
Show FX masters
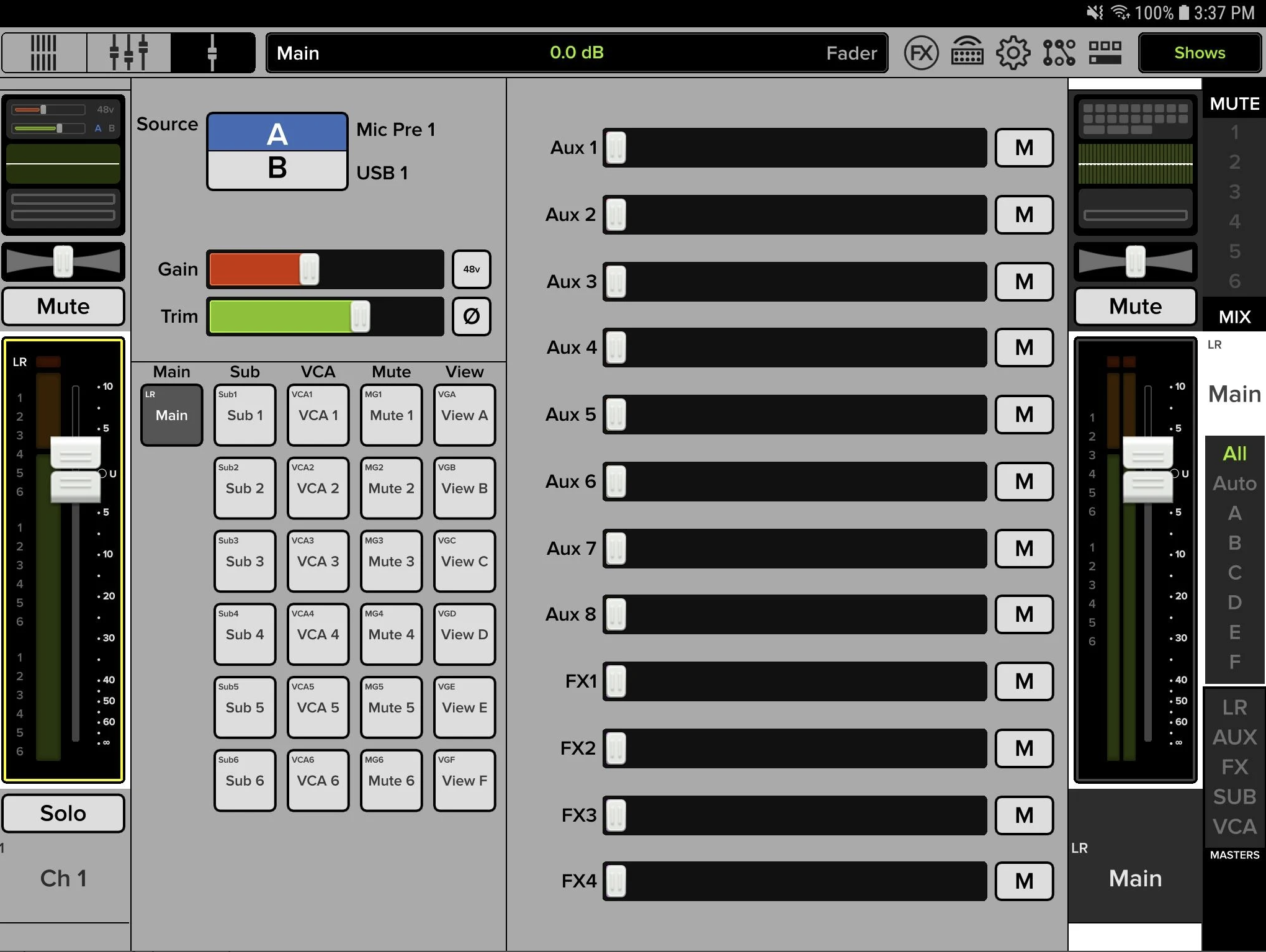(x=1234, y=767)
